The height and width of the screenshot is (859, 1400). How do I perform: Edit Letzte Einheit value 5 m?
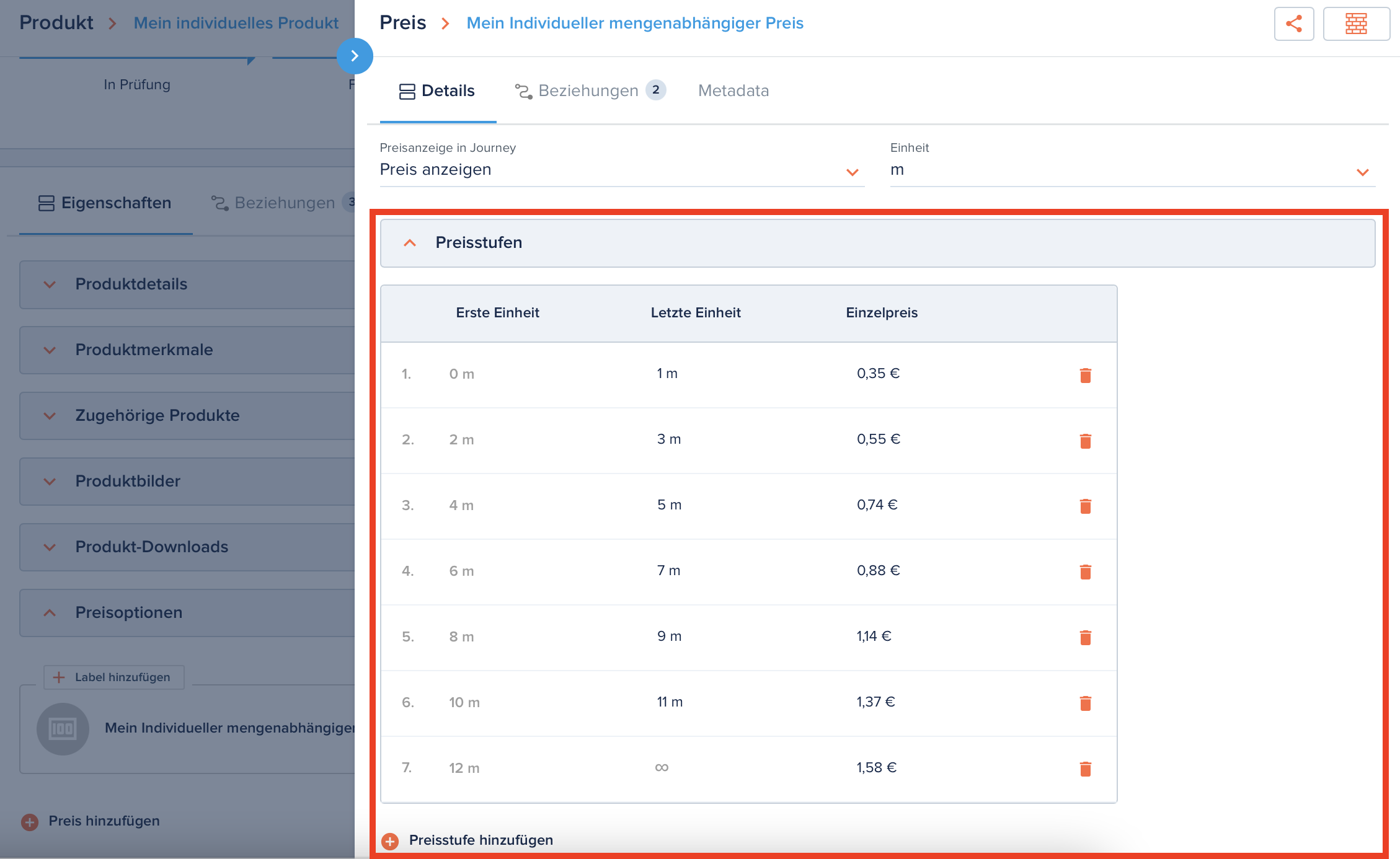669,505
